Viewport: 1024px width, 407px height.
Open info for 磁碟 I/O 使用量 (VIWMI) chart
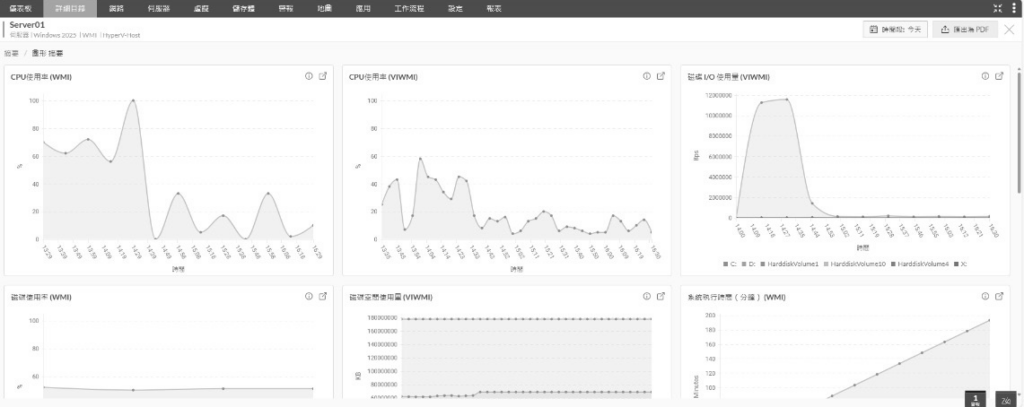point(985,76)
